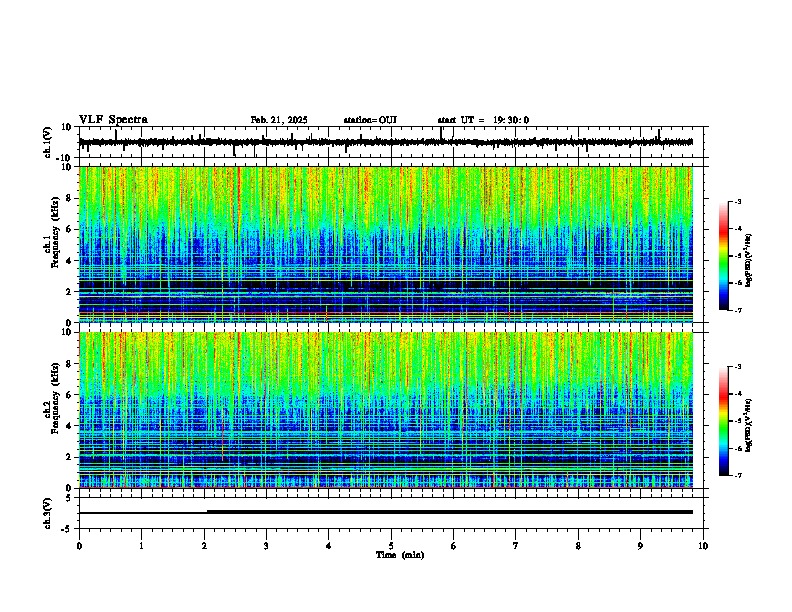792x612 pixels.
Task: Click the "ch.1(V)" axis label
Action: pyautogui.click(x=48, y=142)
